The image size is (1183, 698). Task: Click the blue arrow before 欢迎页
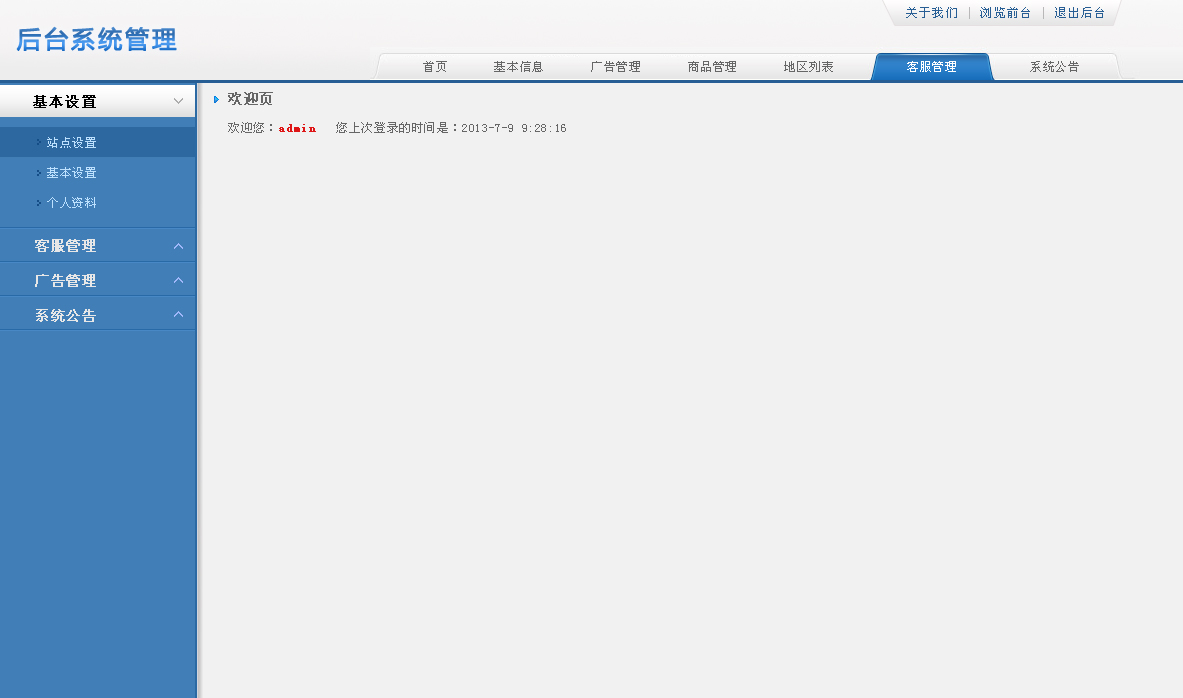point(216,100)
